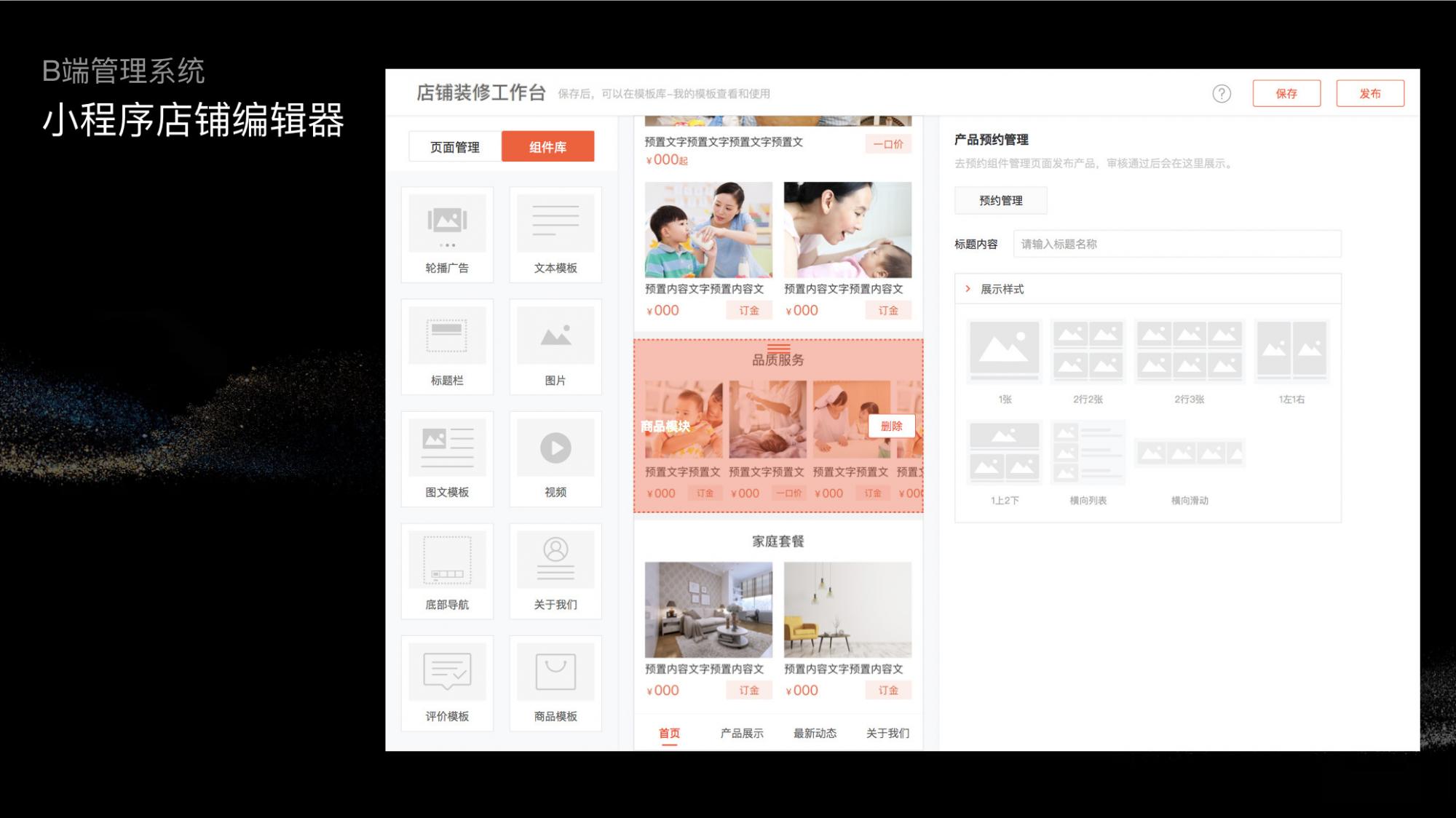Choose the 2行2张 grid layout
The height and width of the screenshot is (818, 1456).
(1088, 362)
